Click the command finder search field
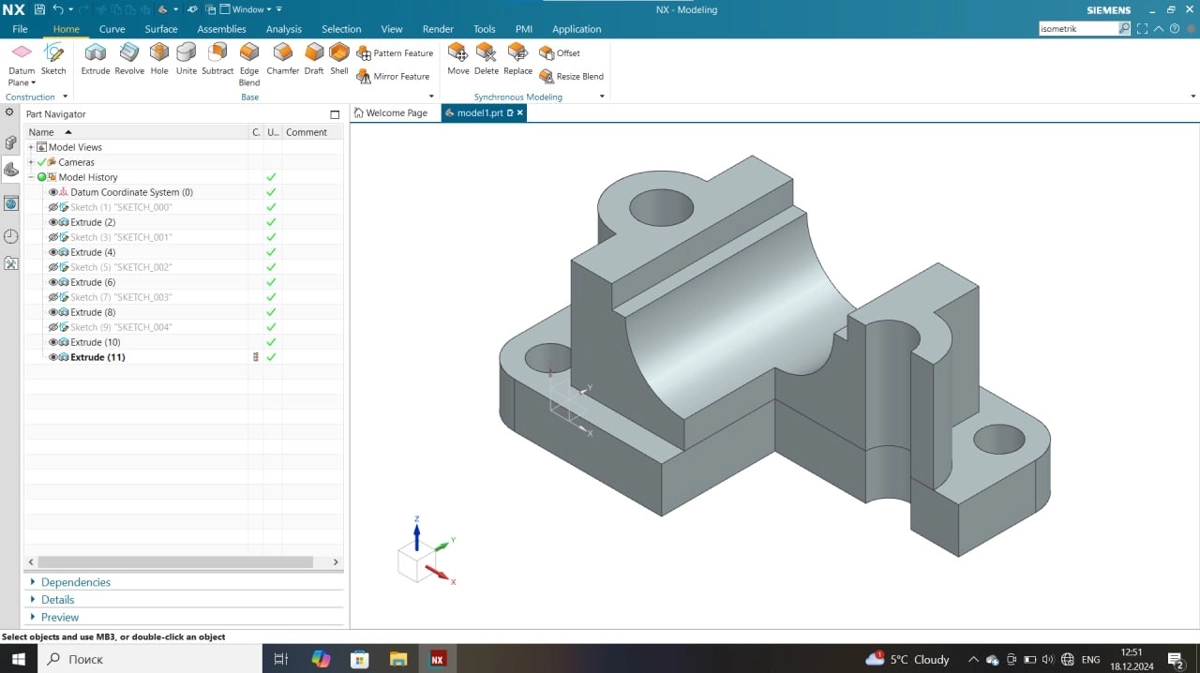The height and width of the screenshot is (673, 1200). 1077,29
